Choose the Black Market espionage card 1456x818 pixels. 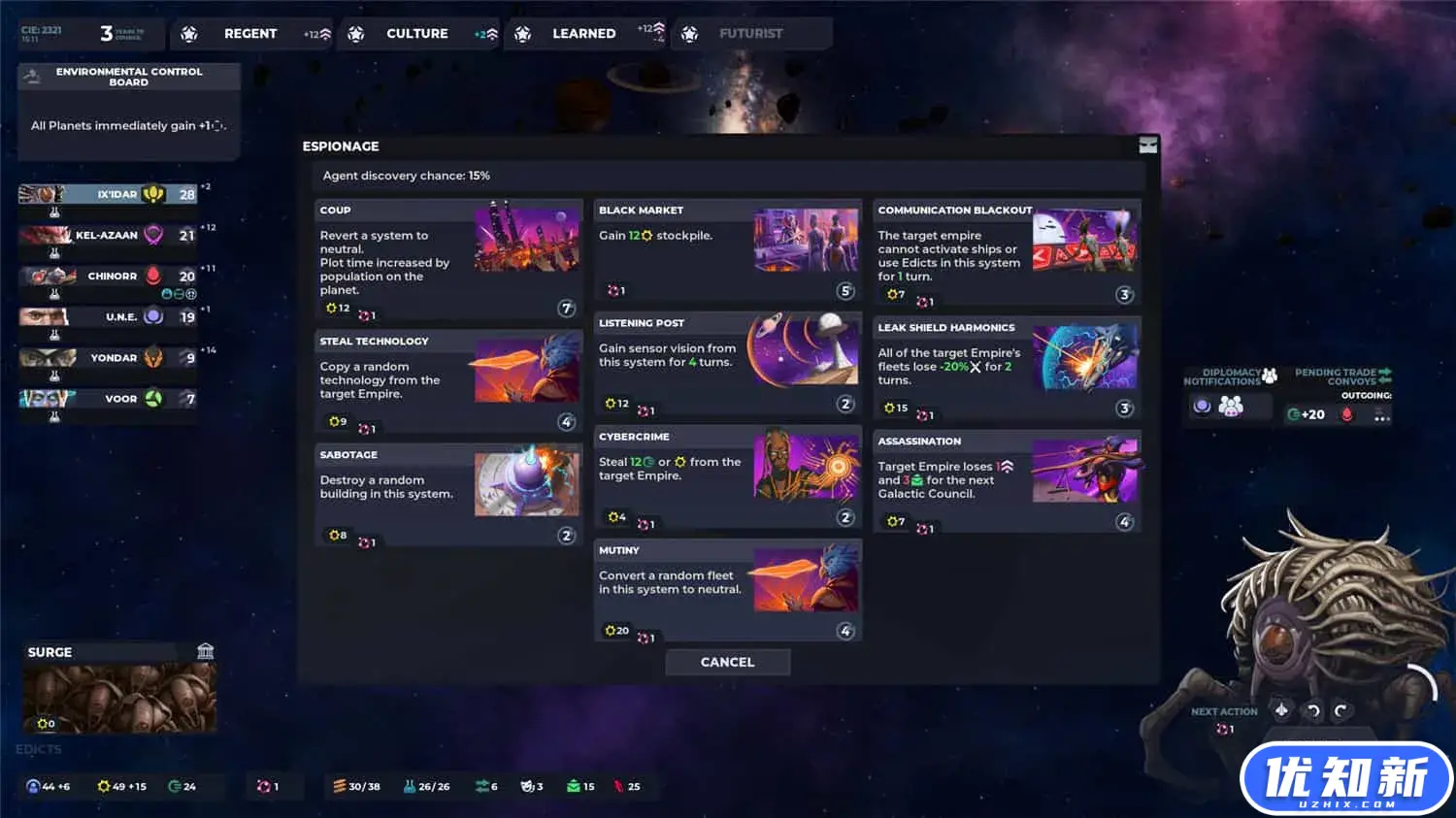click(727, 251)
